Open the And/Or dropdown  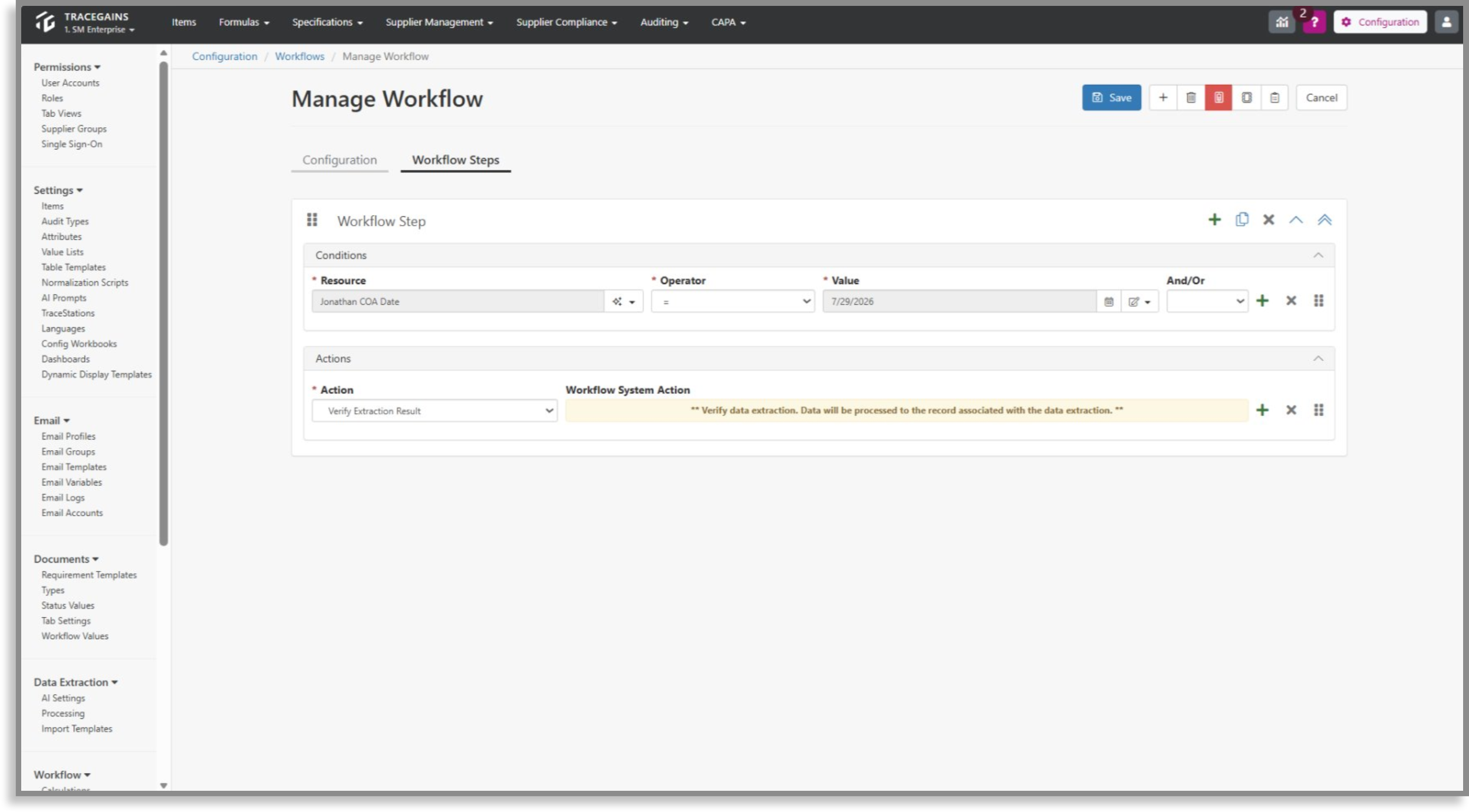(x=1207, y=301)
